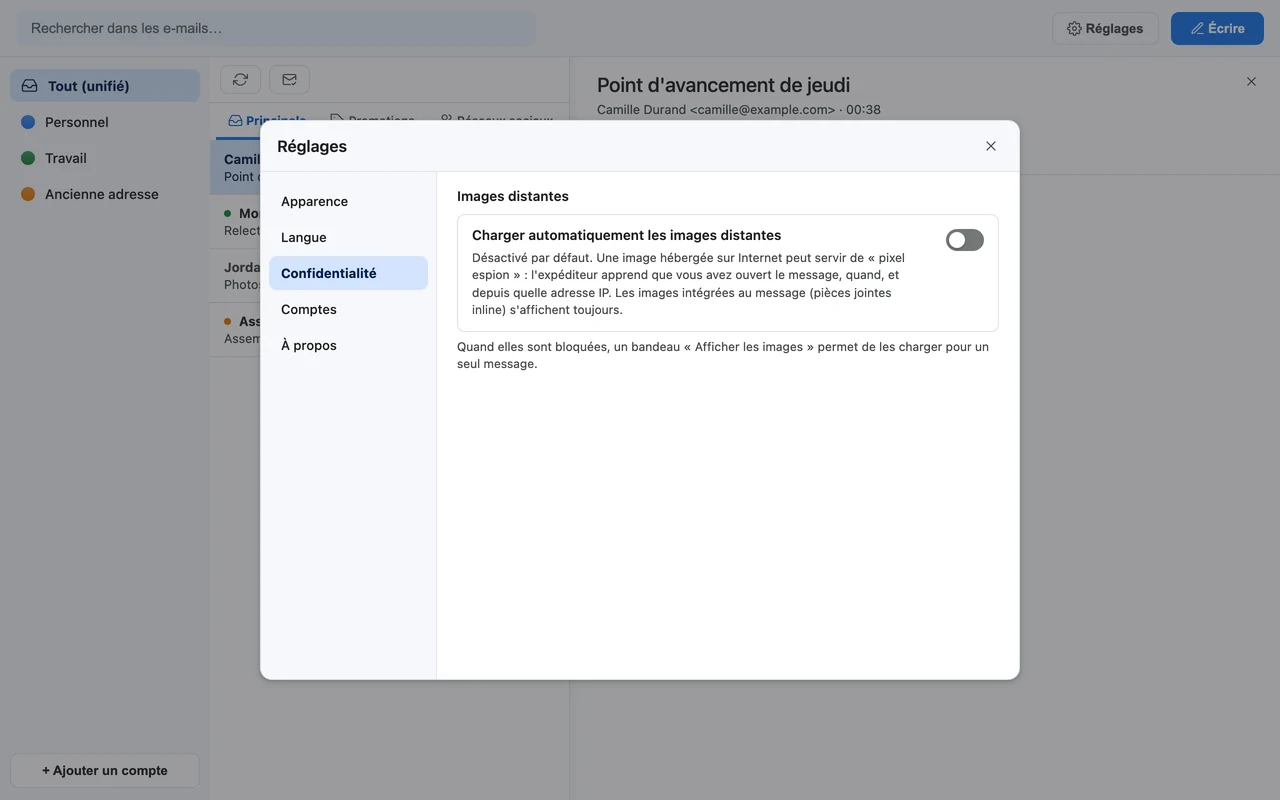This screenshot has height=800, width=1280.
Task: Click the refresh mailbox icon
Action: click(x=240, y=79)
